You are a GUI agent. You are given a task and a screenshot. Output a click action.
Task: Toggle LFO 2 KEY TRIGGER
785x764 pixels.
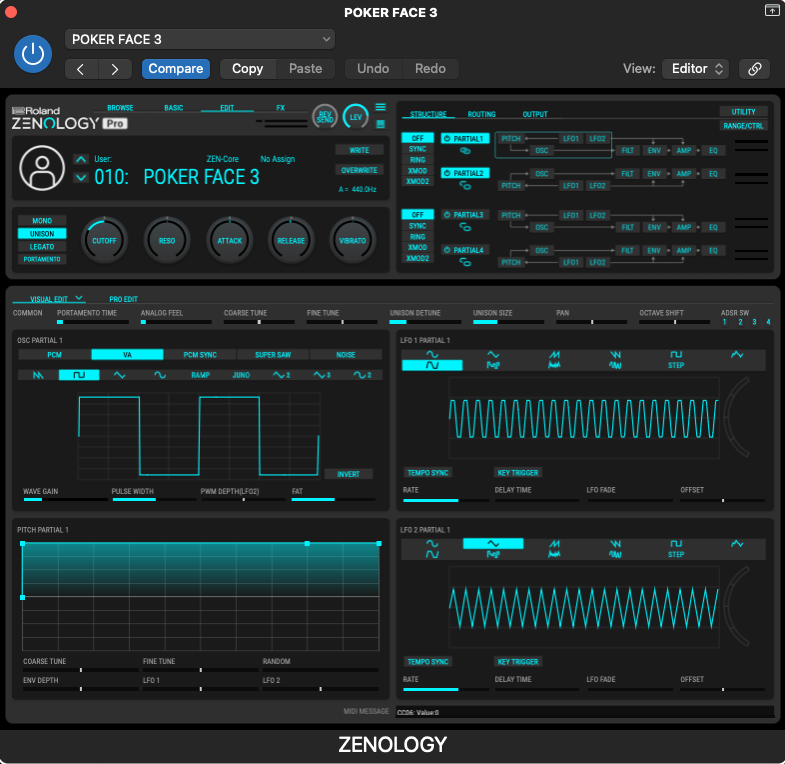pyautogui.click(x=518, y=662)
